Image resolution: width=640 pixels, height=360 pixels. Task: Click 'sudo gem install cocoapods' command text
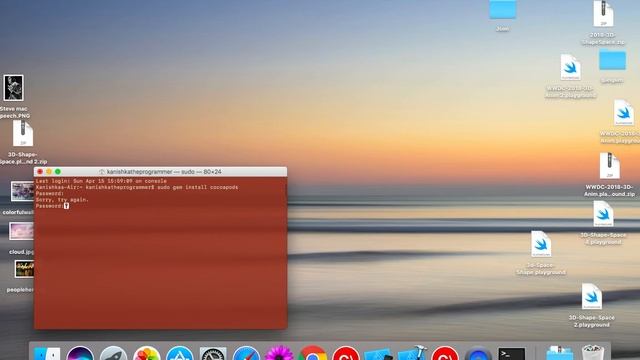coord(198,187)
